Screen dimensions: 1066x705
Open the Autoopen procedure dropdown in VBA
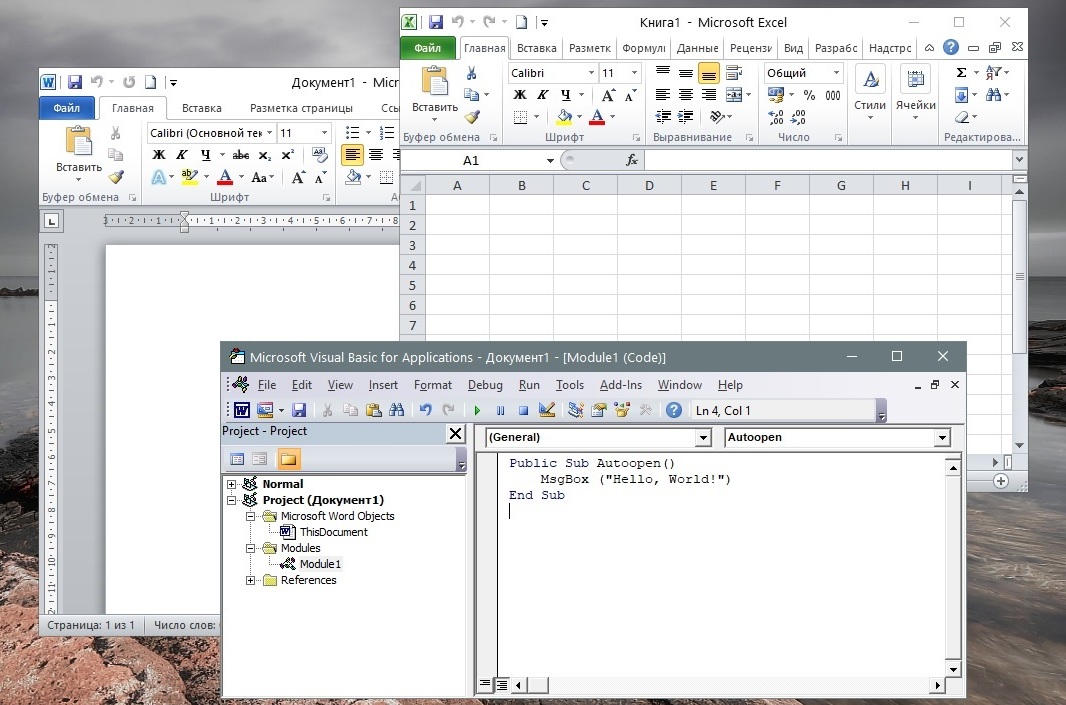tap(942, 438)
